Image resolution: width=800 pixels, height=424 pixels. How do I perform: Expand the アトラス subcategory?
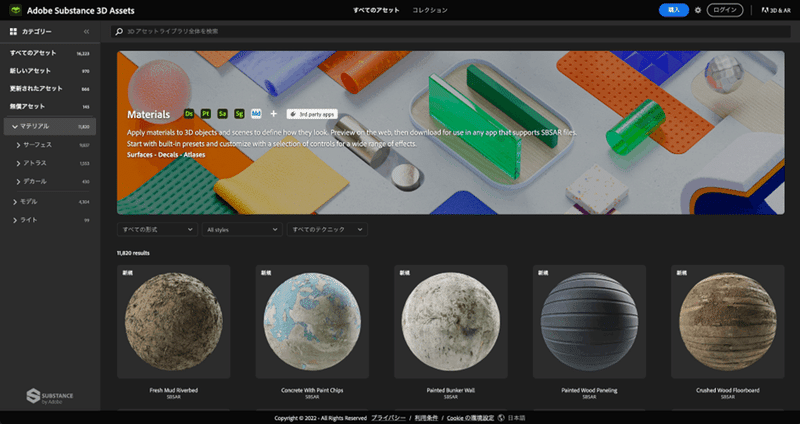coord(18,163)
